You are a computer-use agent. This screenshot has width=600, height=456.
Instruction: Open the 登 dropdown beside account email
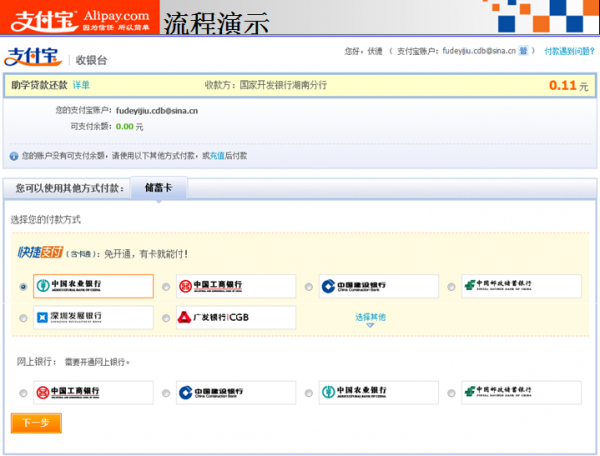523,49
